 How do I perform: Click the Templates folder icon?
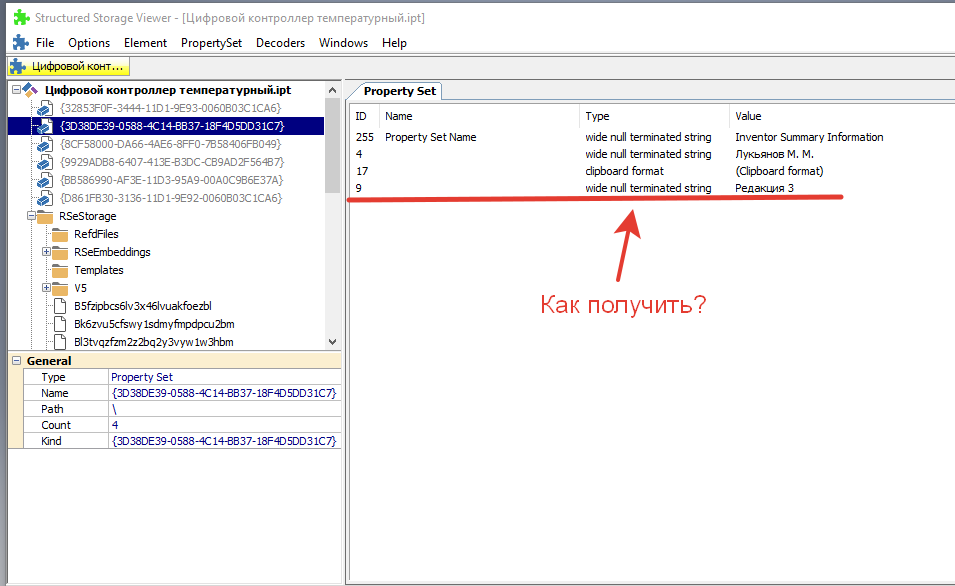(x=60, y=270)
